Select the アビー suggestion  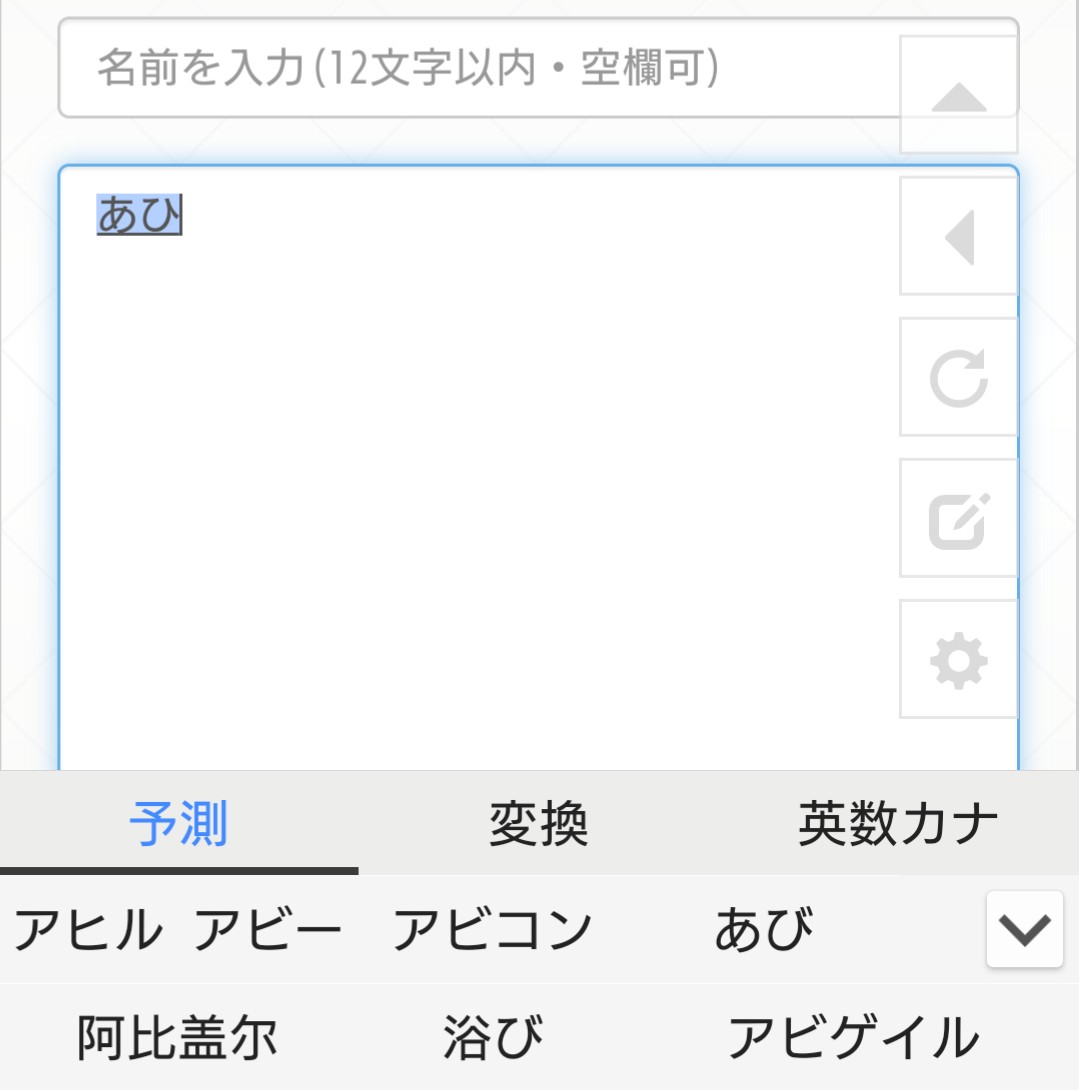click(x=267, y=931)
